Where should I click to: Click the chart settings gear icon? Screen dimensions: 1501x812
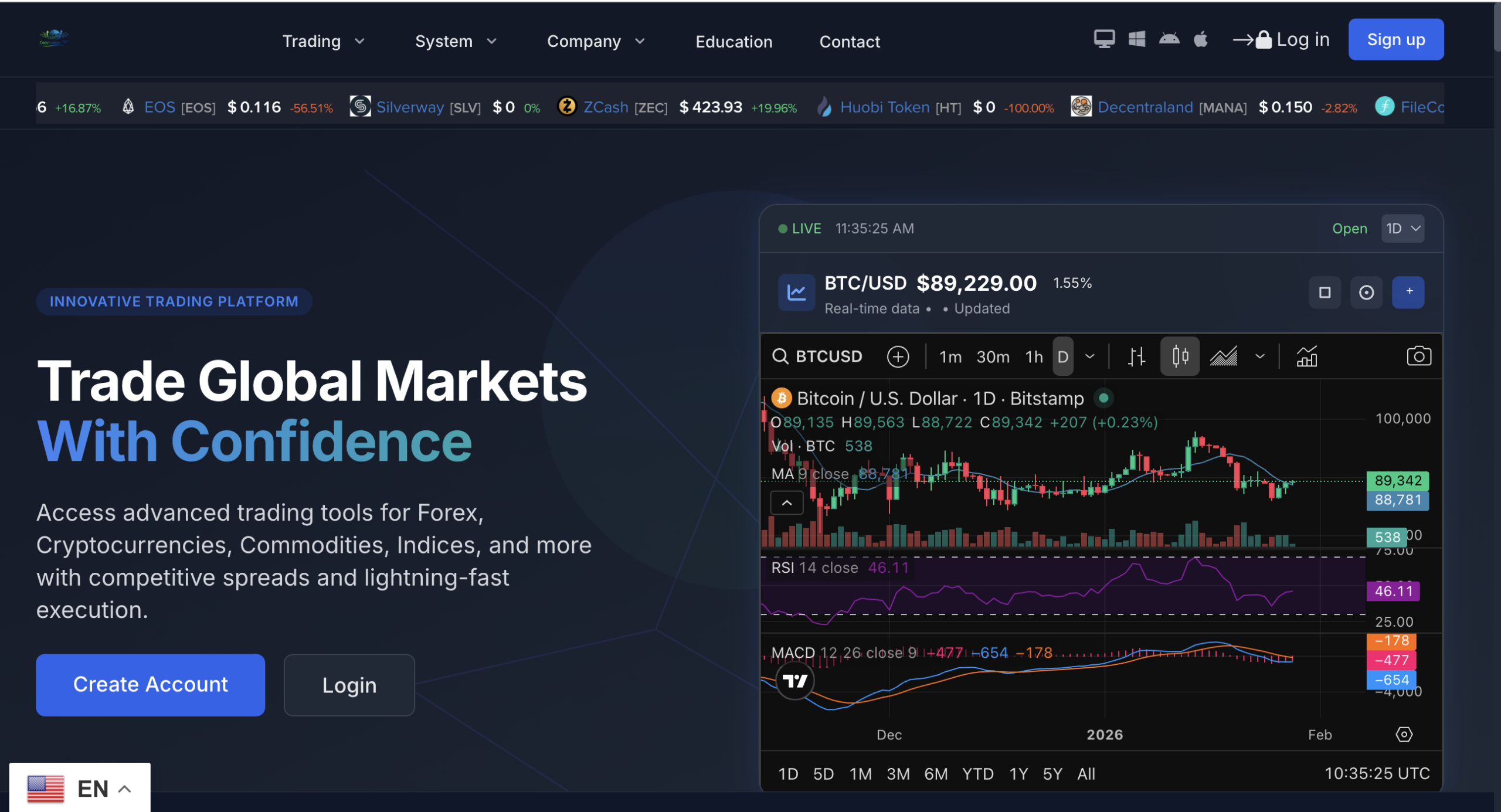click(1404, 734)
